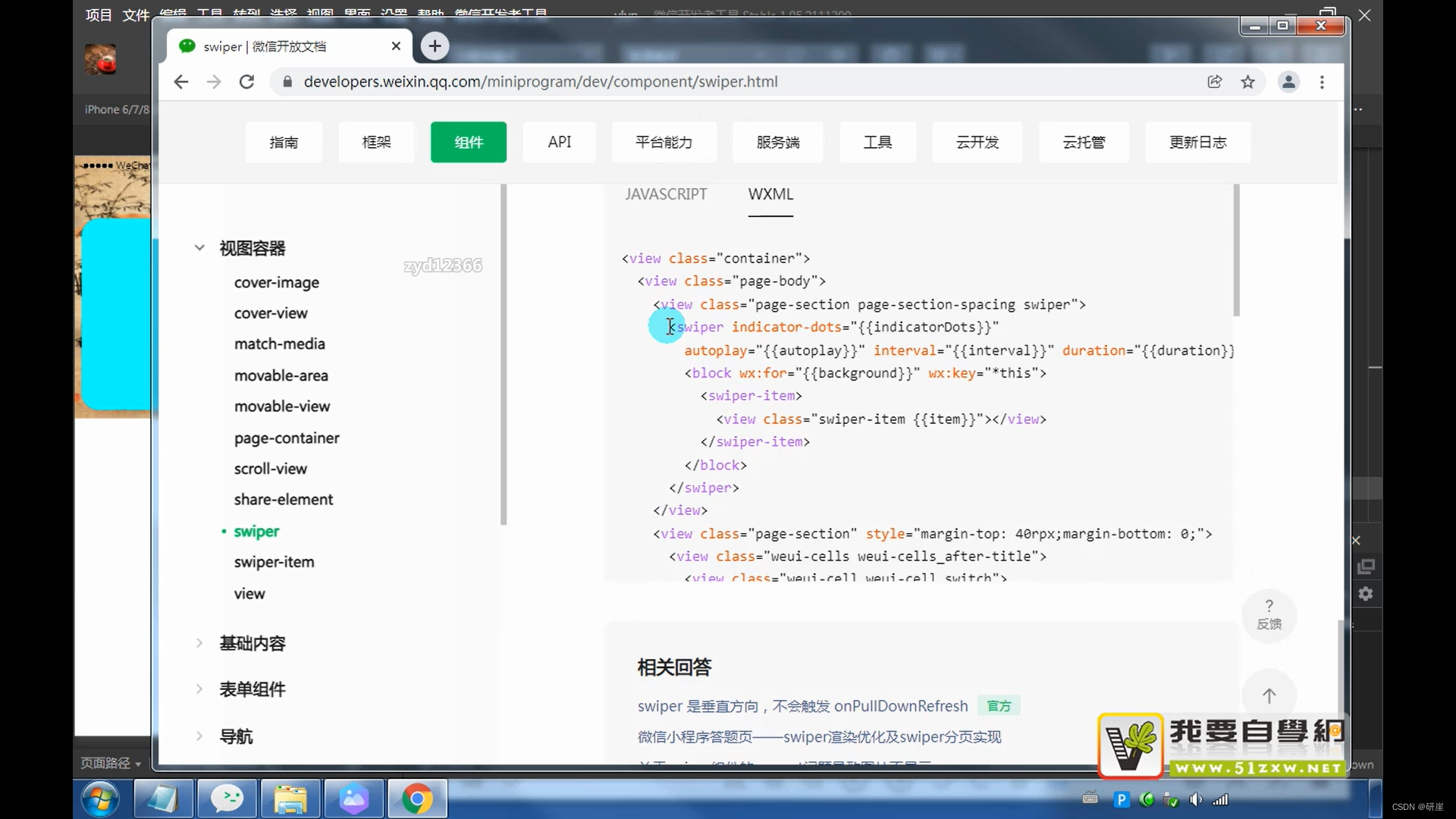Open the 工具 nav tab
1456x819 pixels.
[877, 142]
